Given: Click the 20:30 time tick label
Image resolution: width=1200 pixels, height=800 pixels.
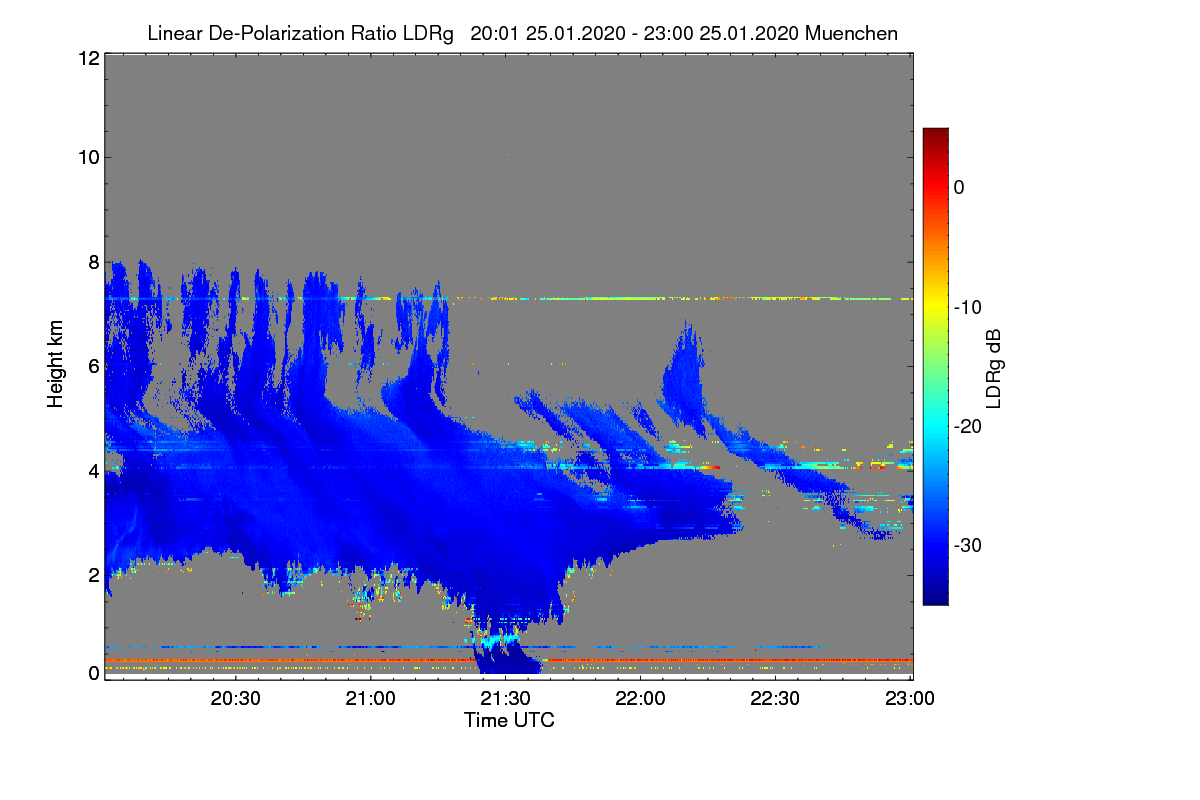Looking at the screenshot, I should click(236, 698).
